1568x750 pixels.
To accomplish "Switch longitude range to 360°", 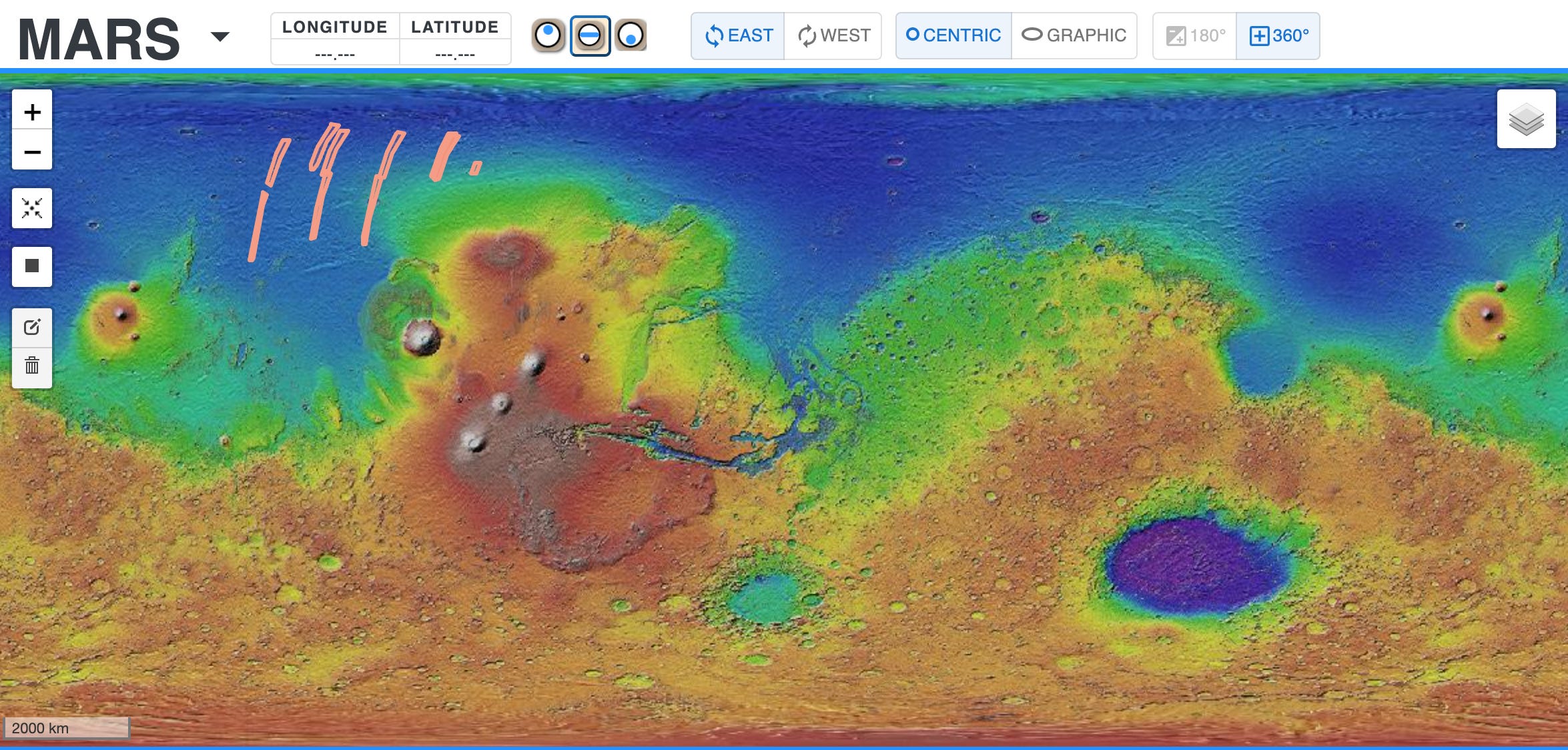I will [x=1278, y=35].
